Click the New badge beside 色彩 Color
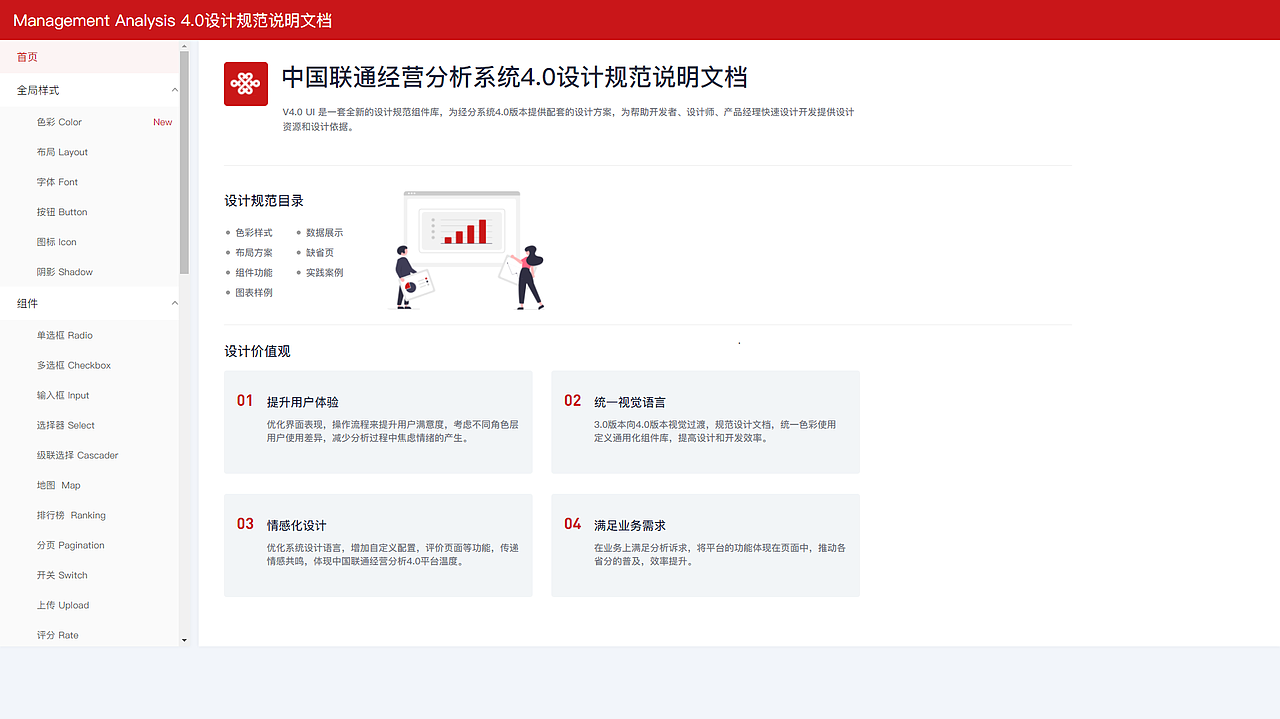Image resolution: width=1280 pixels, height=719 pixels. 162,122
